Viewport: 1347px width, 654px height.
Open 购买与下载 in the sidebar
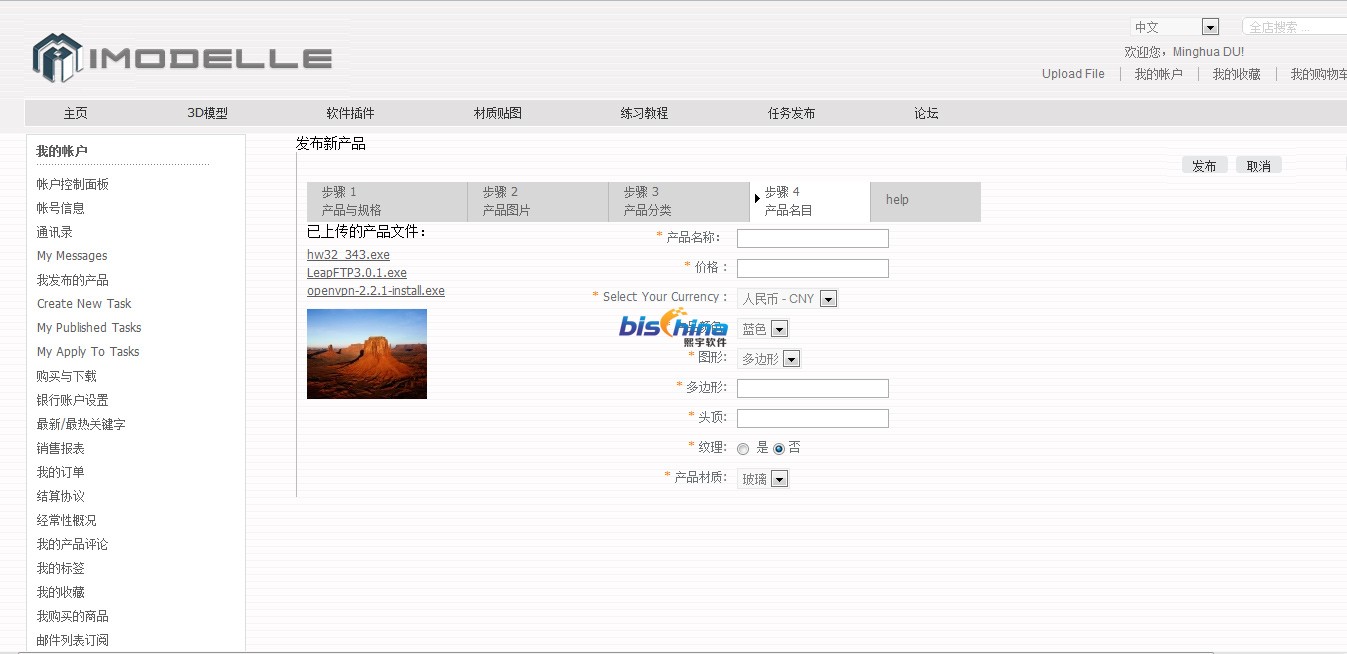tap(67, 376)
